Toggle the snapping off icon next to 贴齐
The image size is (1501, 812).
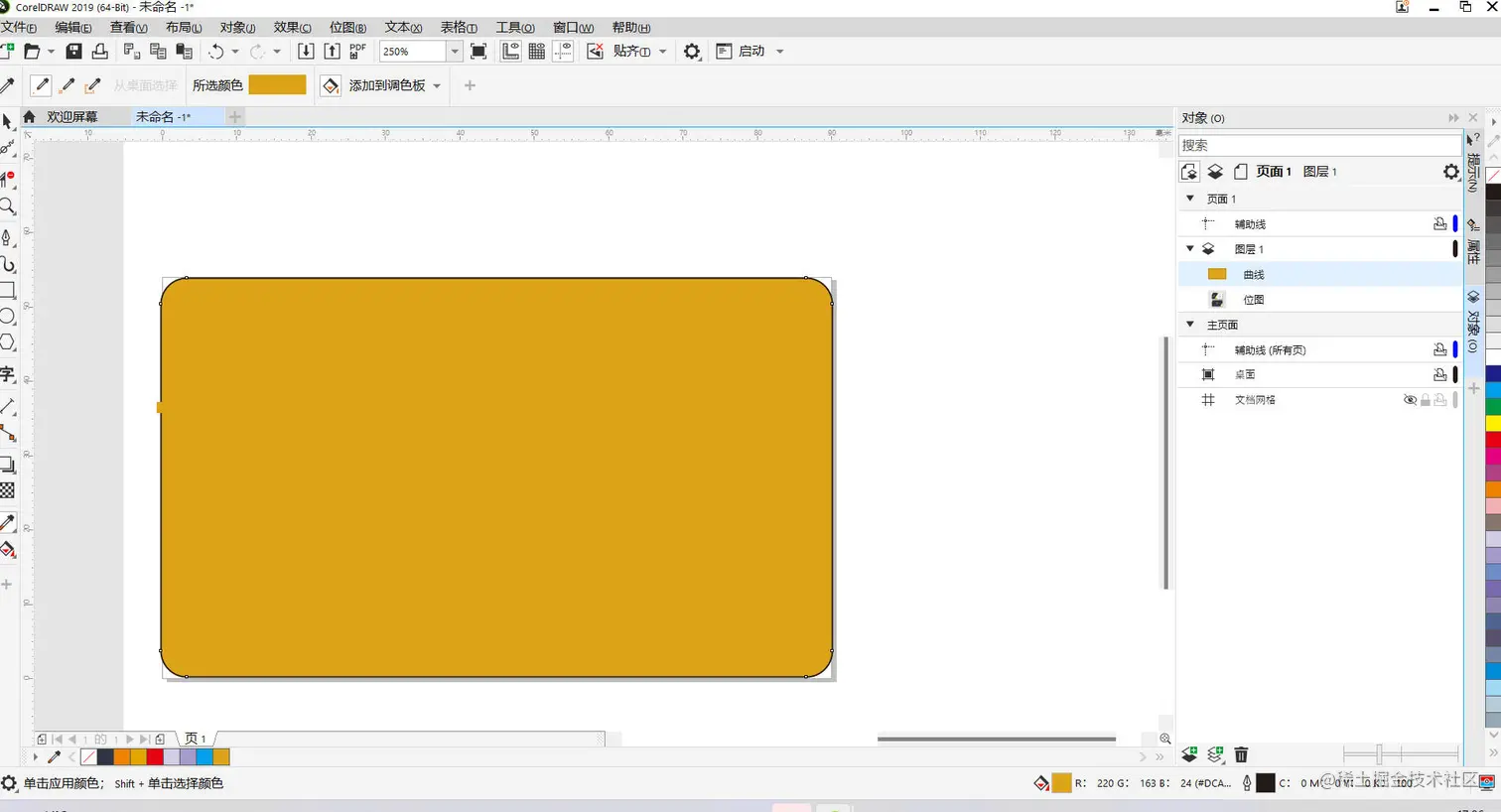(x=595, y=52)
